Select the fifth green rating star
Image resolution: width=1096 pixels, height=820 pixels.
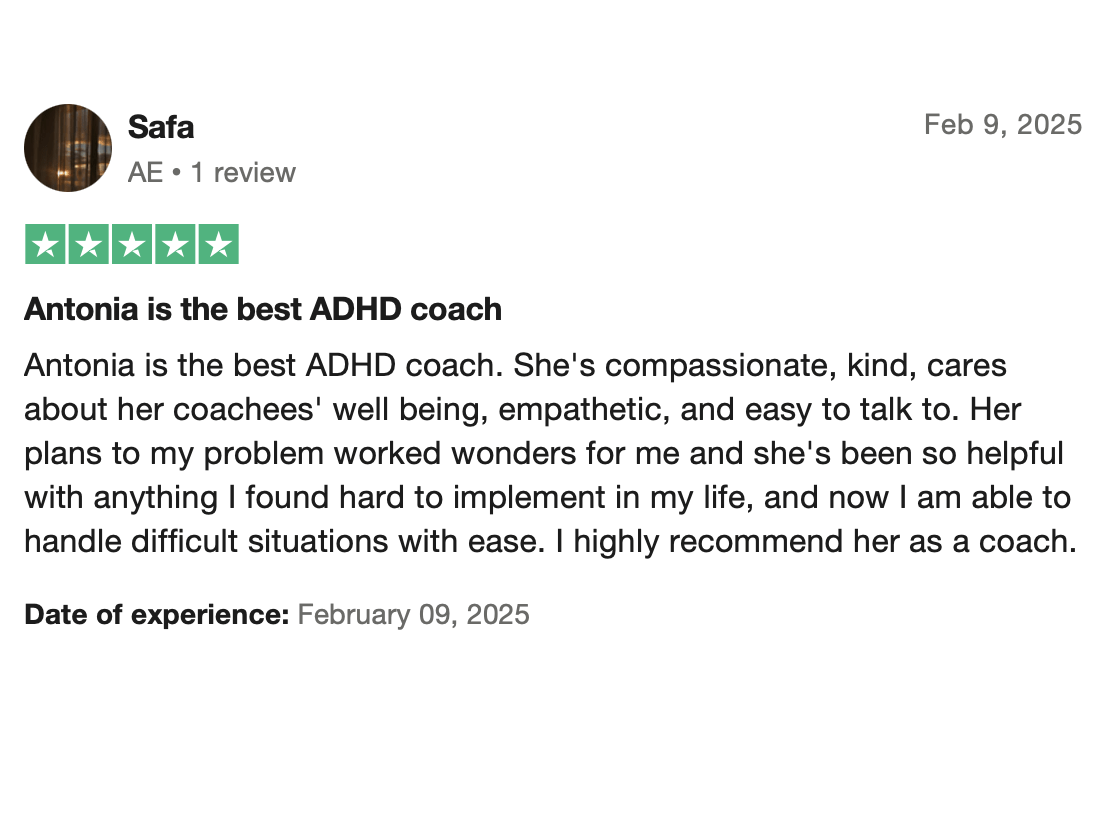coord(218,244)
